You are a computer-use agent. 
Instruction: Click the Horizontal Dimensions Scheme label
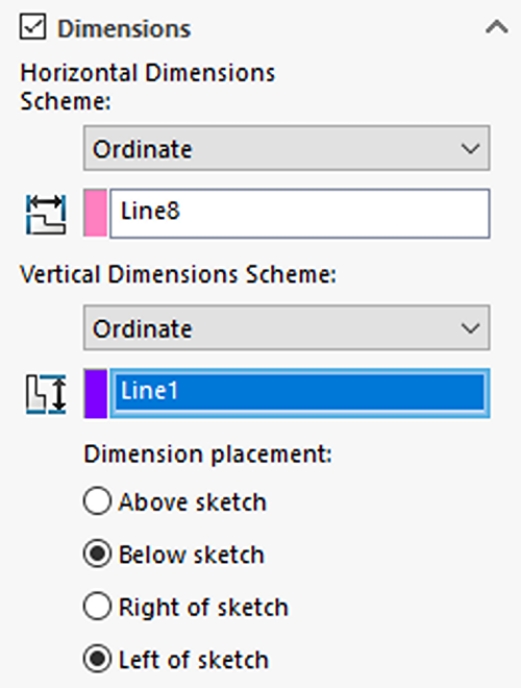(x=148, y=87)
